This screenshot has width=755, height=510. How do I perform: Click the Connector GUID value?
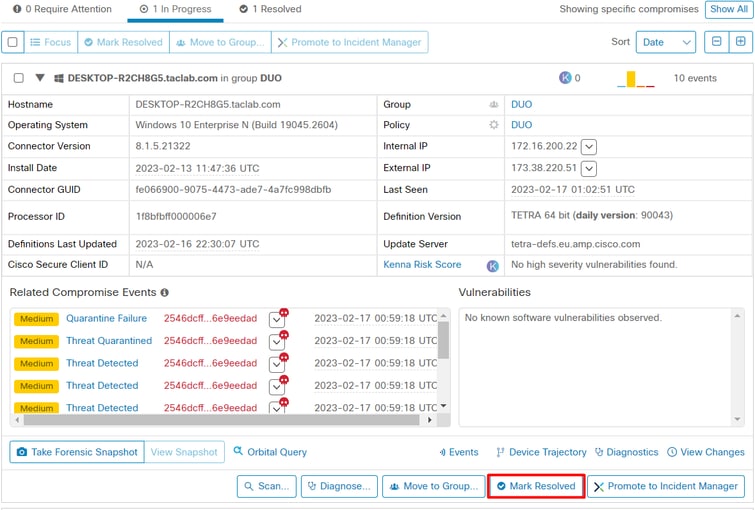point(234,190)
